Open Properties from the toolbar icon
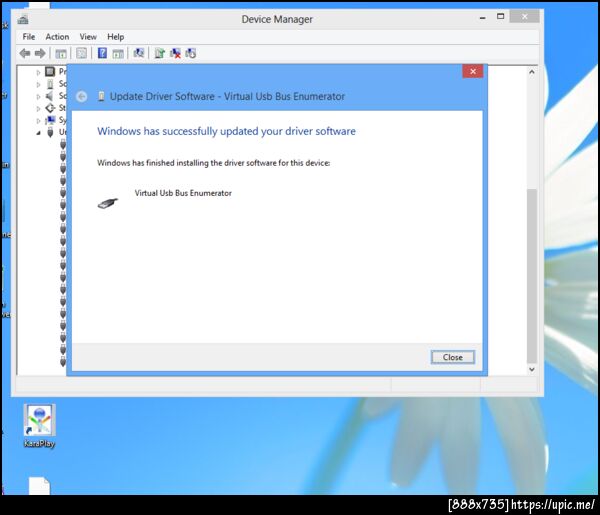Viewport: 600px width, 515px height. tap(81, 53)
